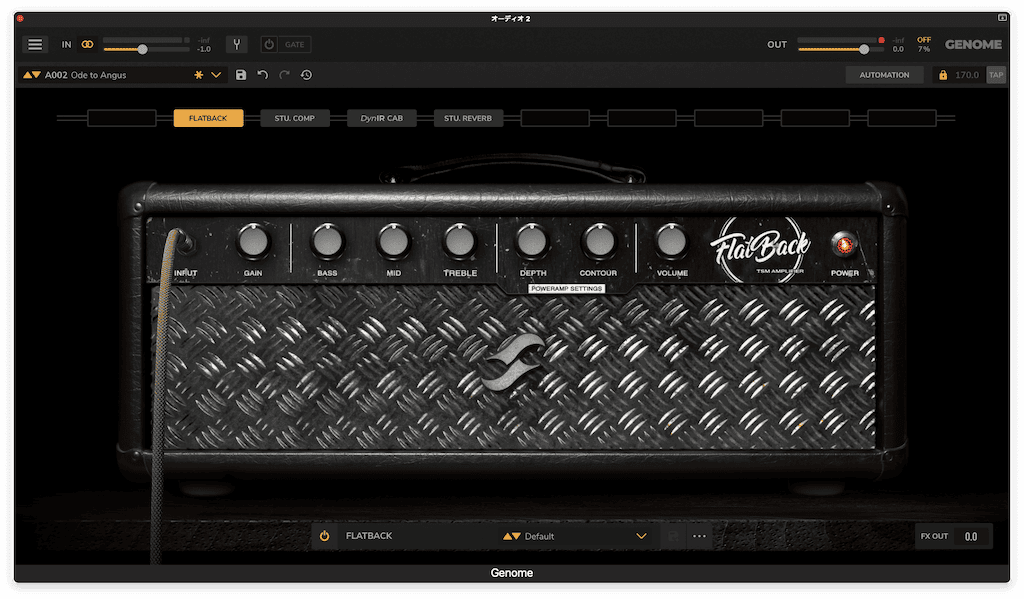Close the window with the red button
The width and height of the screenshot is (1024, 599).
coord(20,18)
